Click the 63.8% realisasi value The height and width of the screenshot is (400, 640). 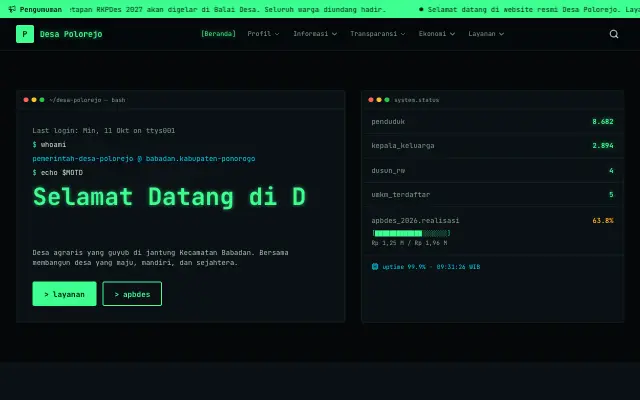(x=603, y=220)
